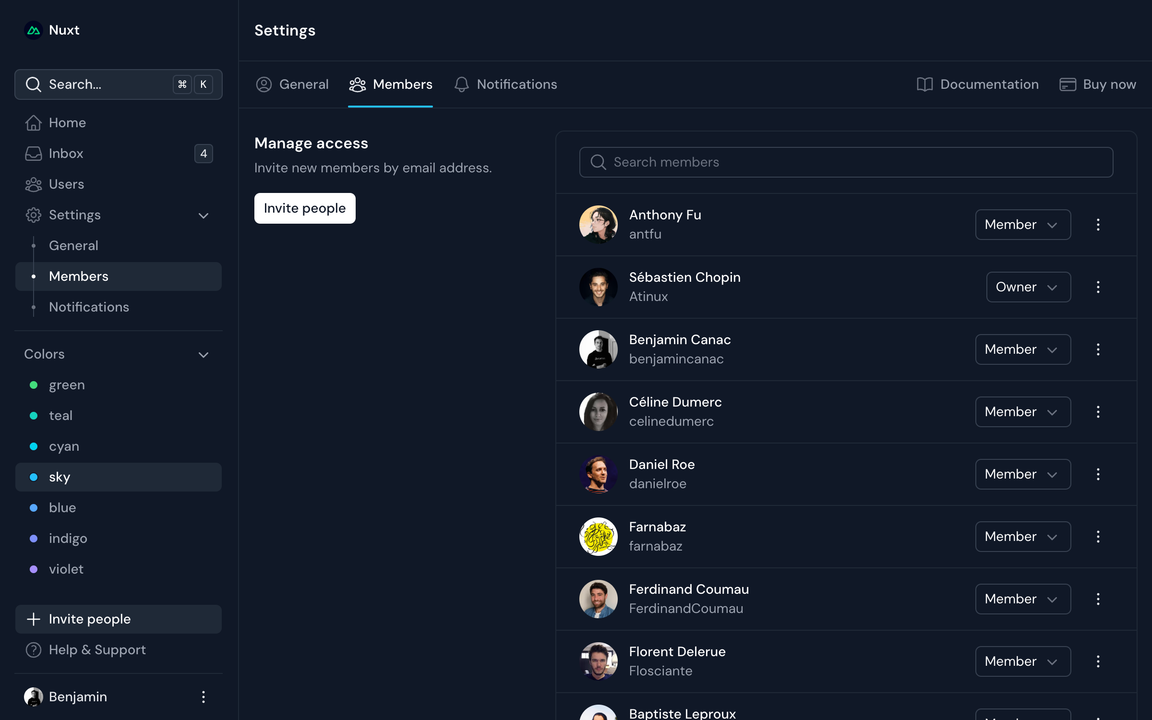Viewport: 1152px width, 720px height.
Task: Activate the teal color option
Action: pos(60,415)
